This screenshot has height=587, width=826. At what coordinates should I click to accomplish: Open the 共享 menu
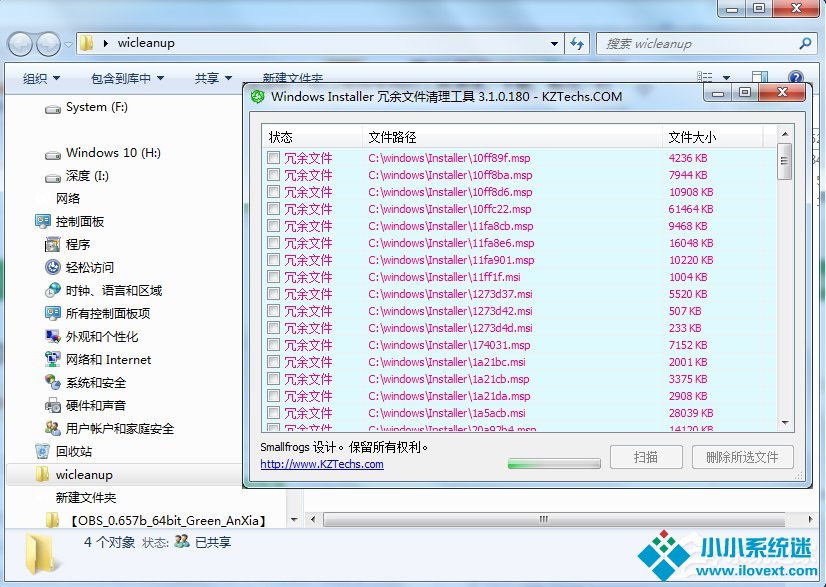point(213,79)
